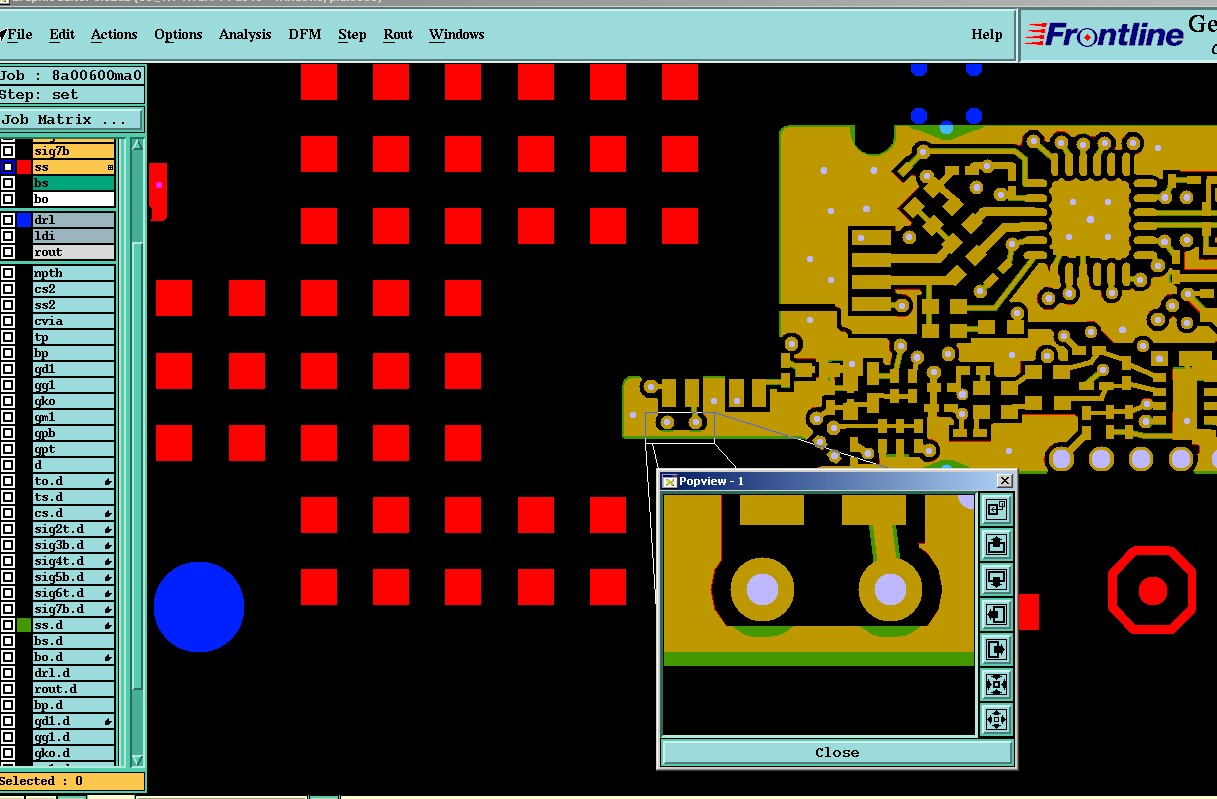
Task: Click the hand marker on bo.d row
Action: pos(107,657)
